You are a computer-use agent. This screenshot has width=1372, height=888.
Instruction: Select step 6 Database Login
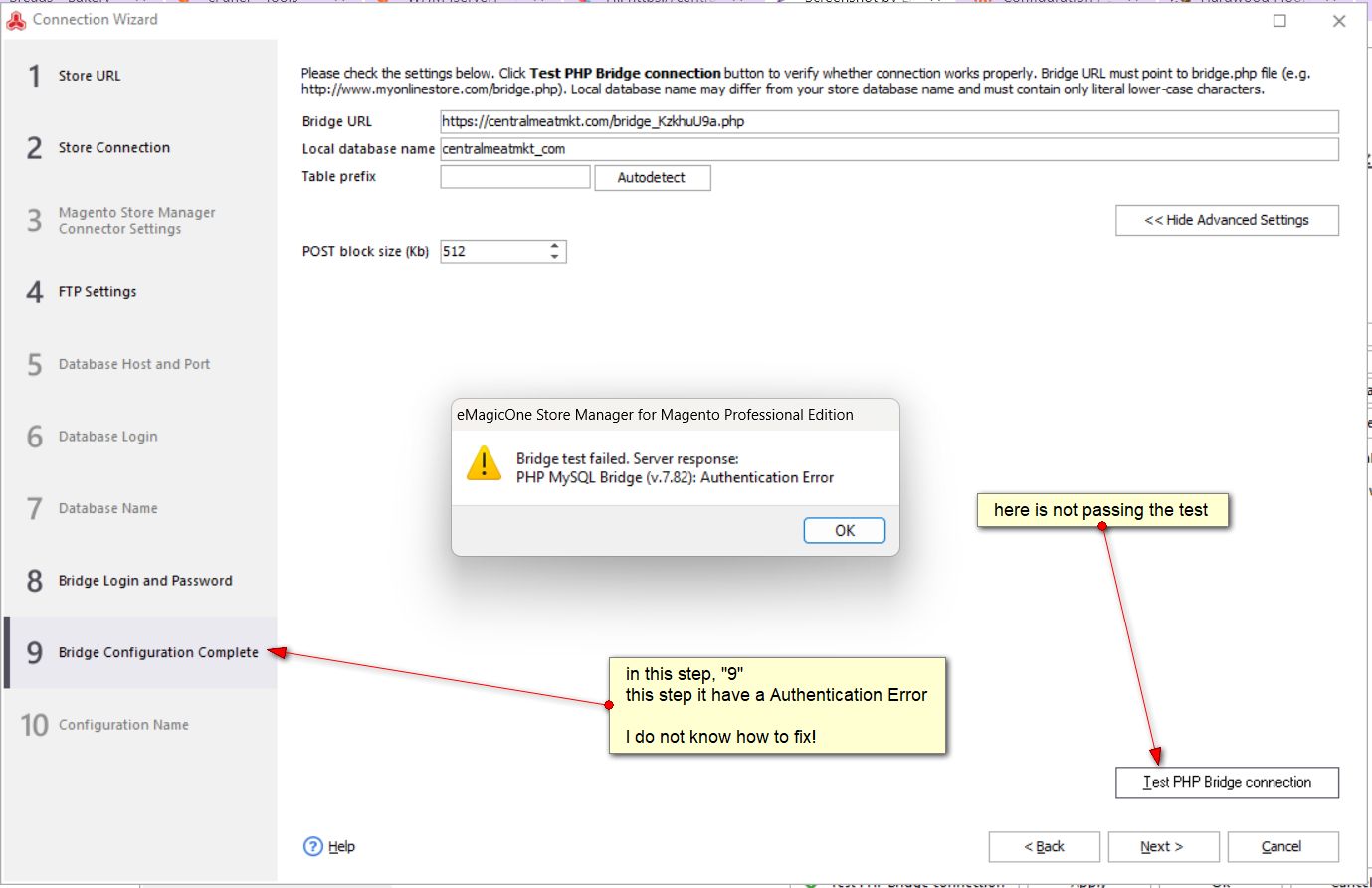(x=140, y=437)
